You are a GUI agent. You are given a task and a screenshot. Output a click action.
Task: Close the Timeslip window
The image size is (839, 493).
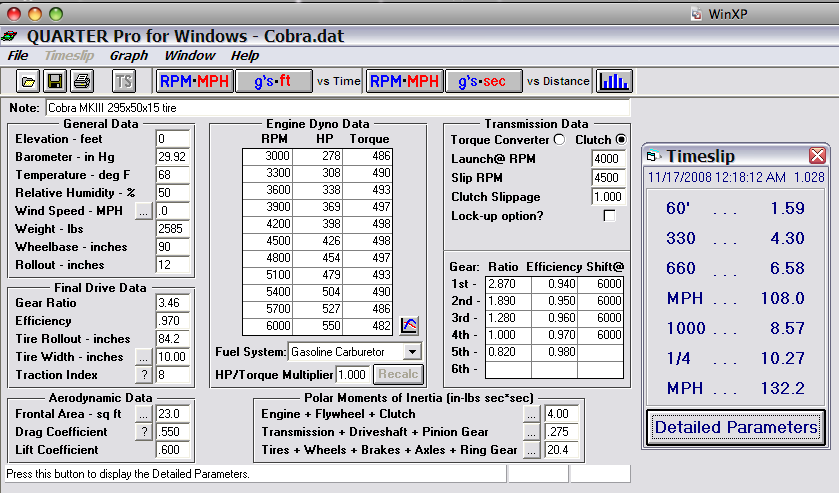pyautogui.click(x=817, y=155)
